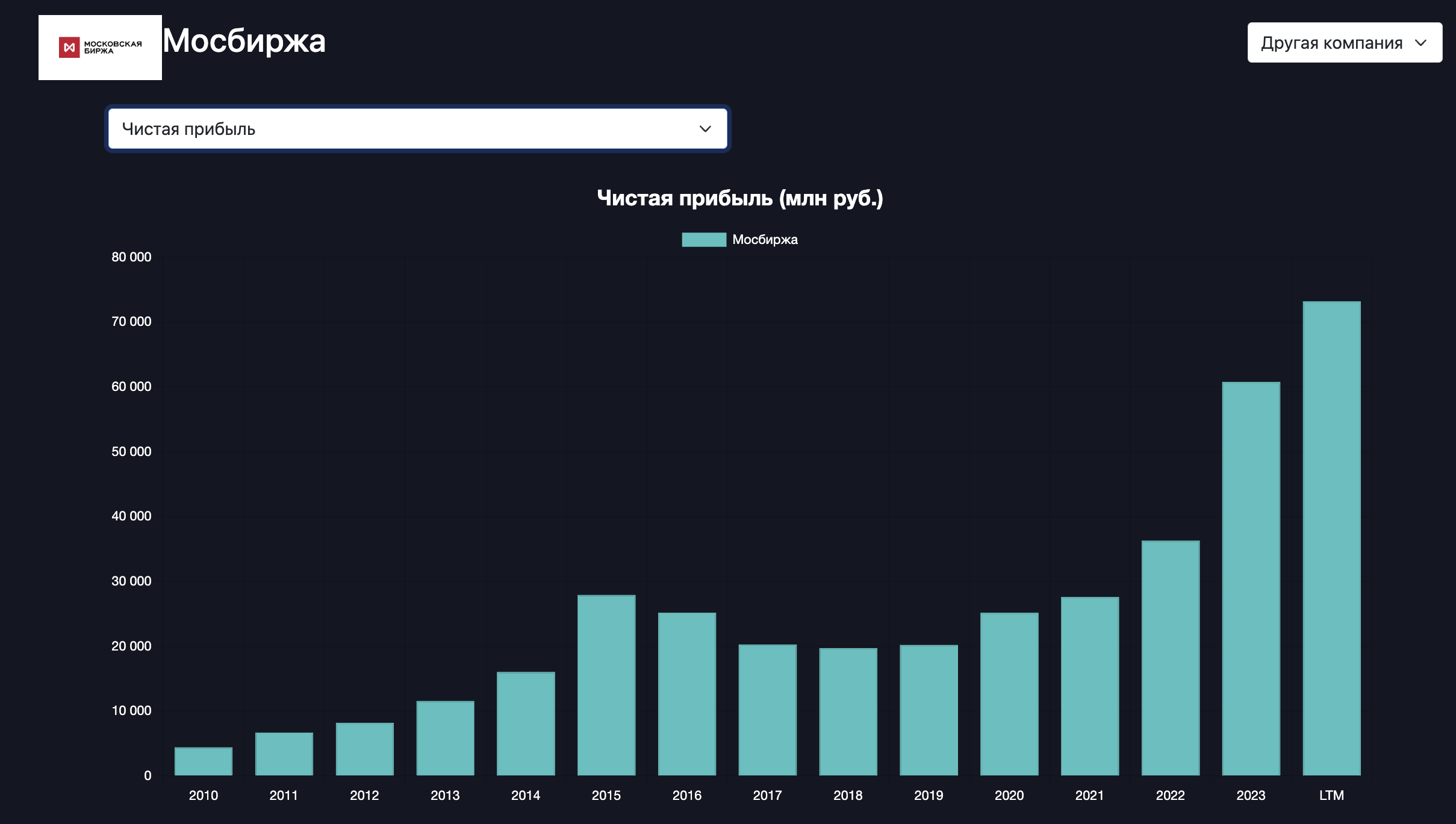Click the 'Мосбиржа' page heading
The height and width of the screenshot is (824, 1456).
(244, 41)
